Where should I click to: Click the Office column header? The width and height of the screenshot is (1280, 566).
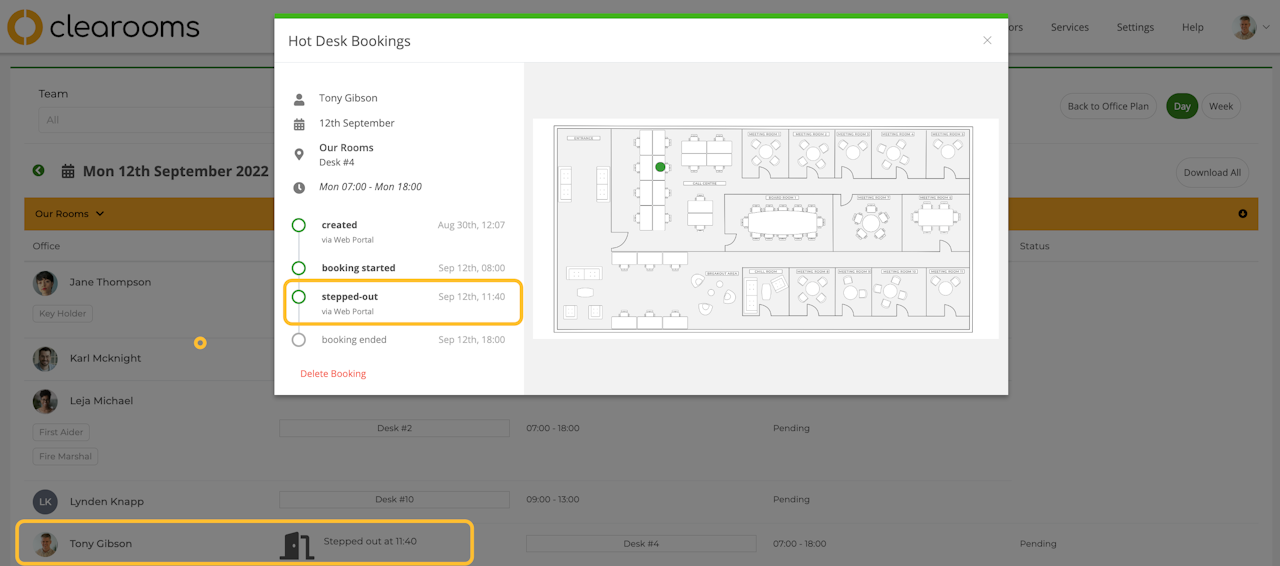coord(46,246)
